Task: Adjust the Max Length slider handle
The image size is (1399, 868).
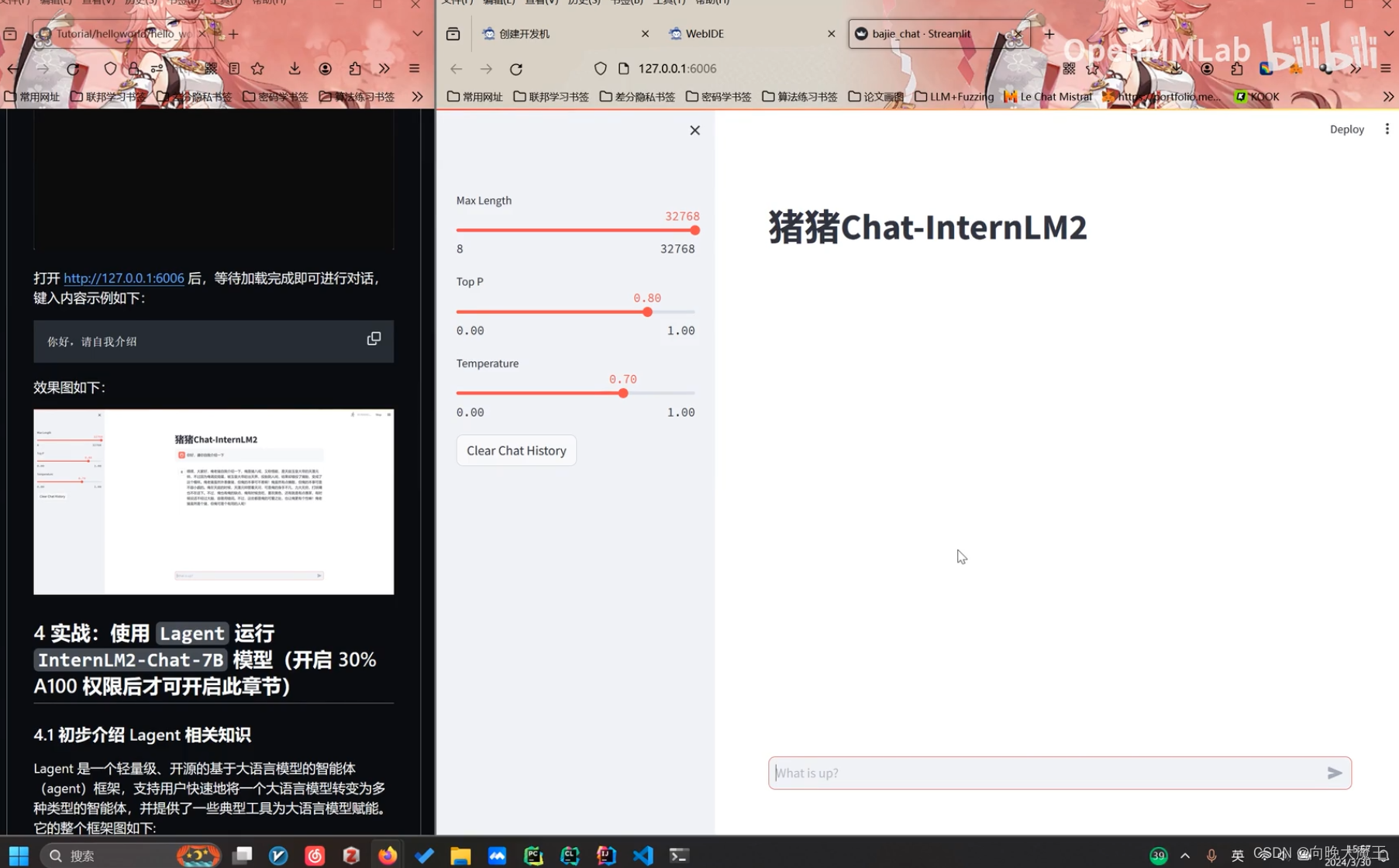Action: click(x=694, y=230)
